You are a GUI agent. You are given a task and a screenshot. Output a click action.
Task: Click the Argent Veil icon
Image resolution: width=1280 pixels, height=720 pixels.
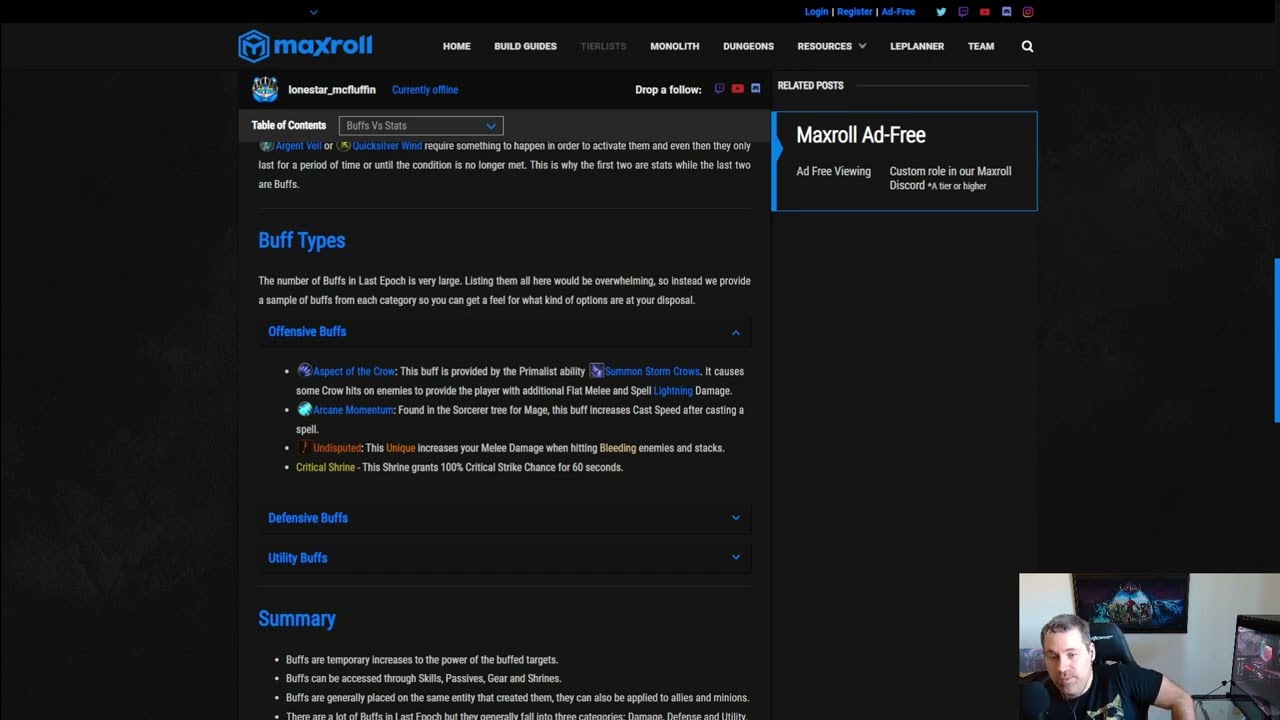(267, 146)
